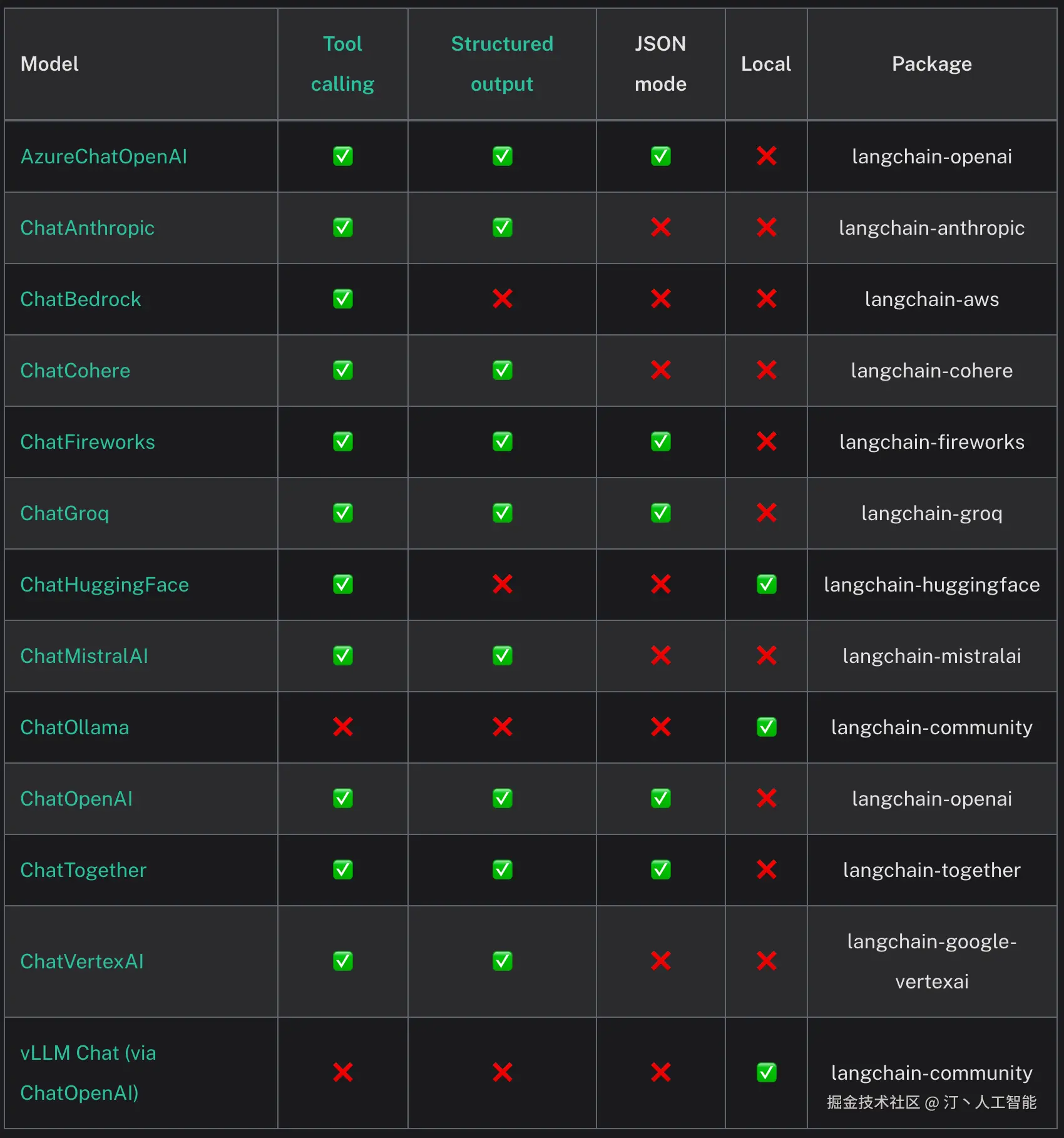Open the ChatOllama model link
1064x1138 pixels.
[74, 727]
